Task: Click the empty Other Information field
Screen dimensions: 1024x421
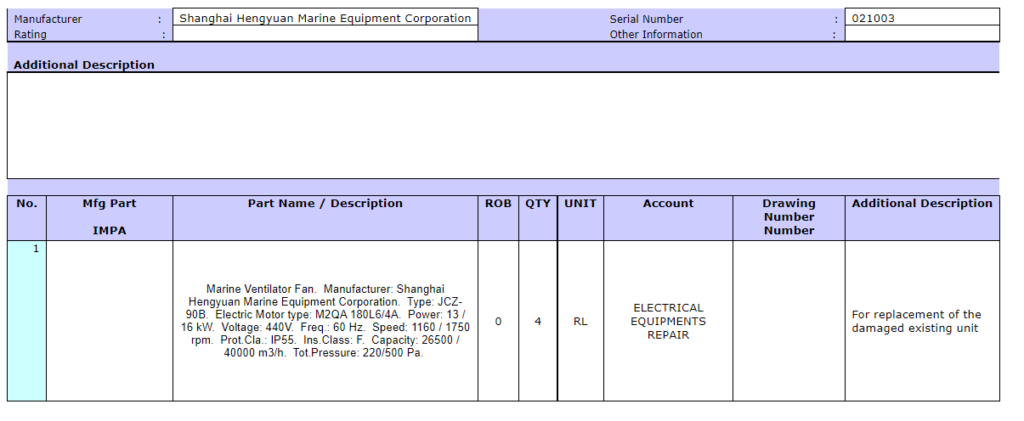Action: (x=921, y=34)
